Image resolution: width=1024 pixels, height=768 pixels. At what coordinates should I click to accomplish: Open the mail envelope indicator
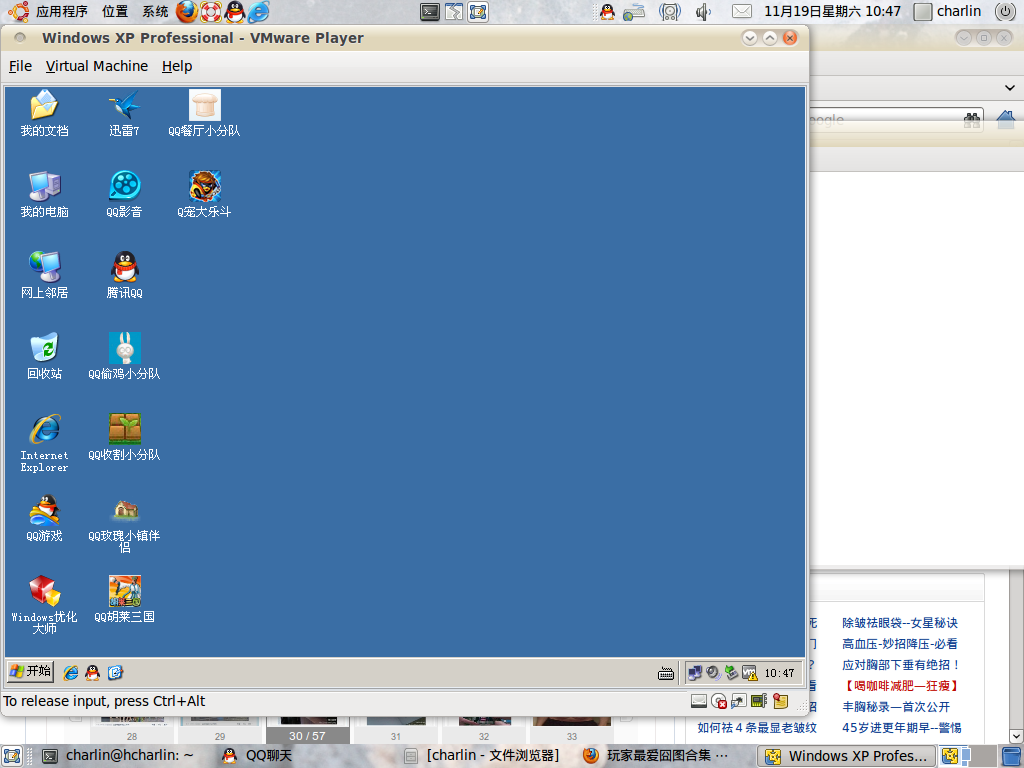741,11
